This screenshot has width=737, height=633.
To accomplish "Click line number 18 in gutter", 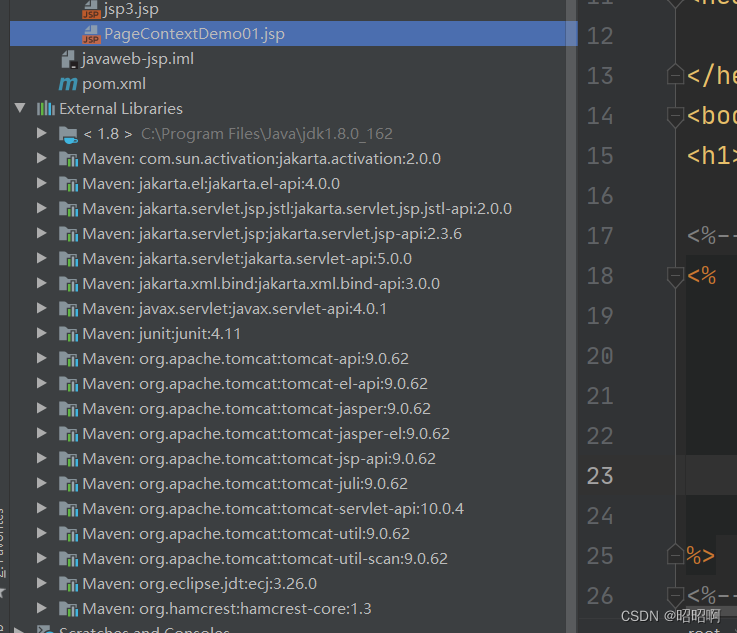I will pyautogui.click(x=600, y=276).
